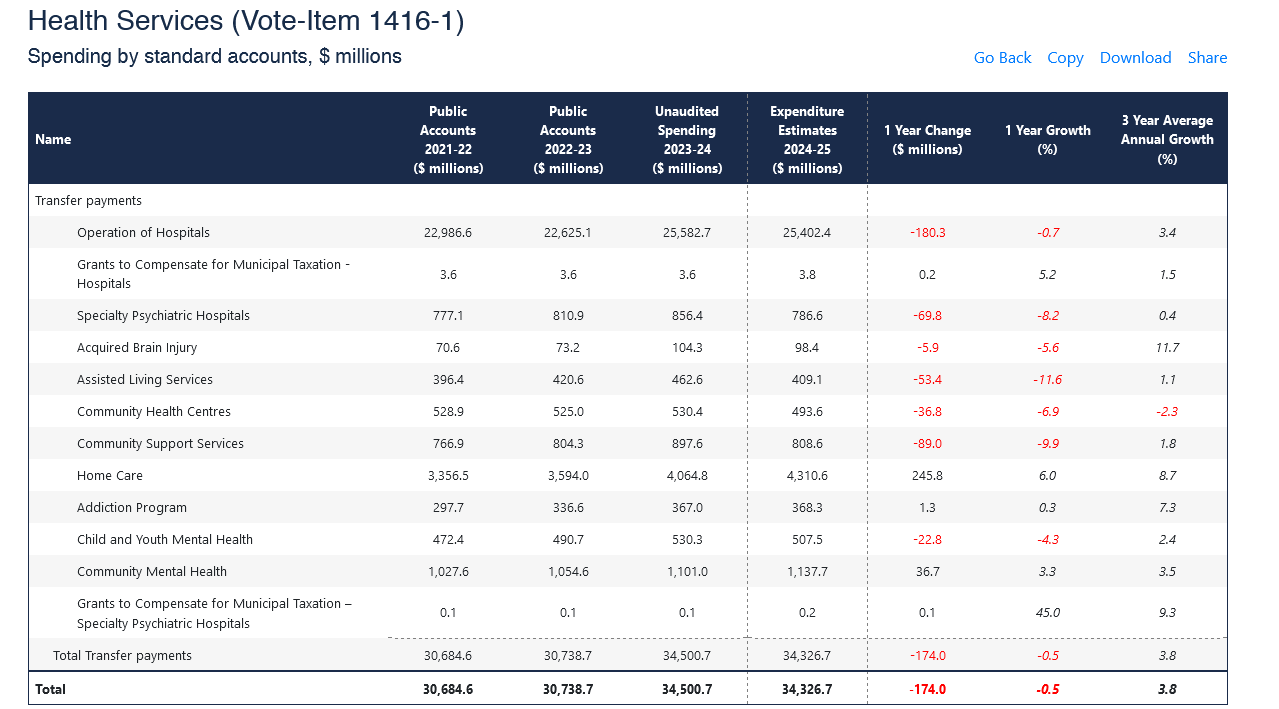This screenshot has height=709, width=1279.
Task: Sort by the Name column header
Action: pyautogui.click(x=53, y=139)
